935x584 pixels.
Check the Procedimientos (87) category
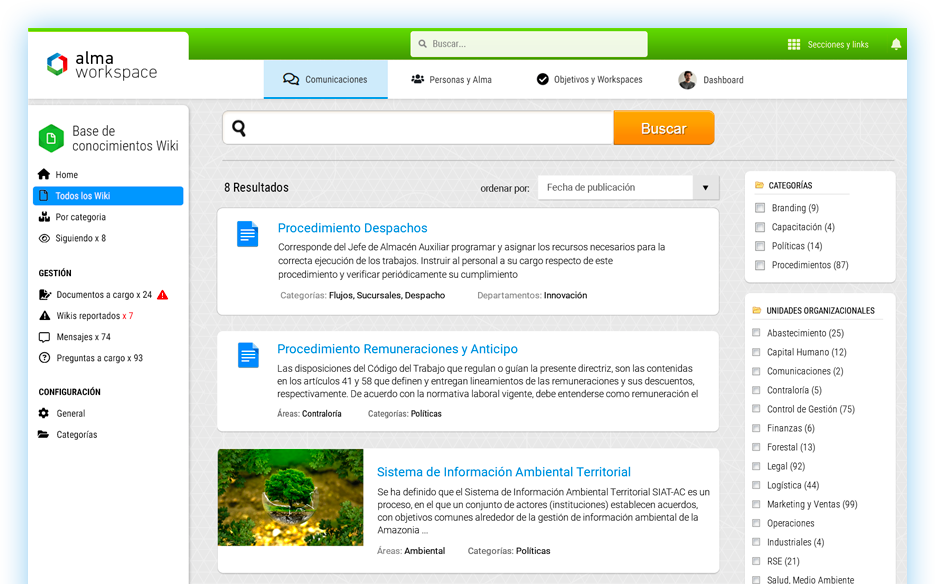760,265
